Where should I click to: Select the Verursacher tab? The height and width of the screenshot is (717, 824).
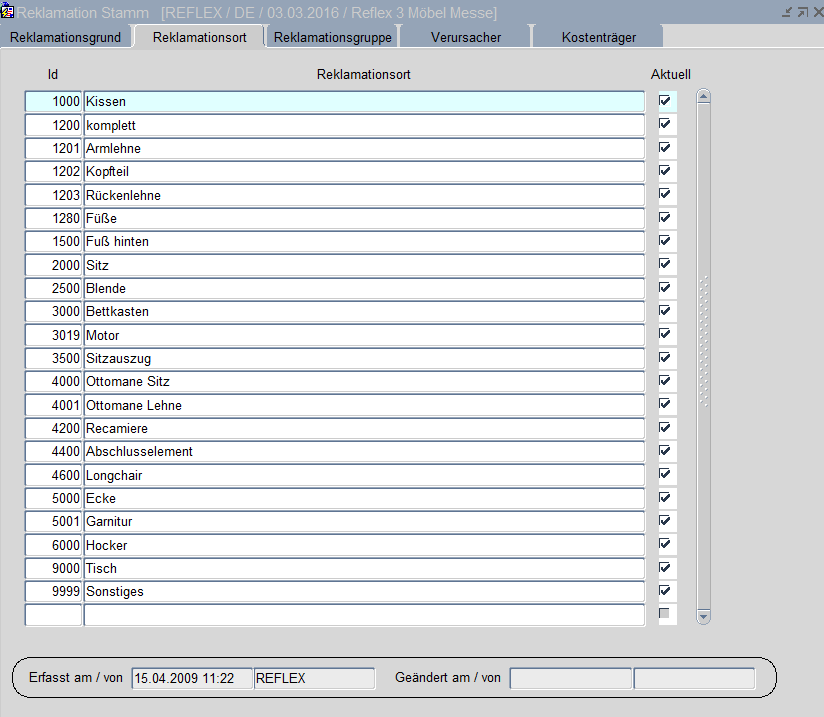465,37
